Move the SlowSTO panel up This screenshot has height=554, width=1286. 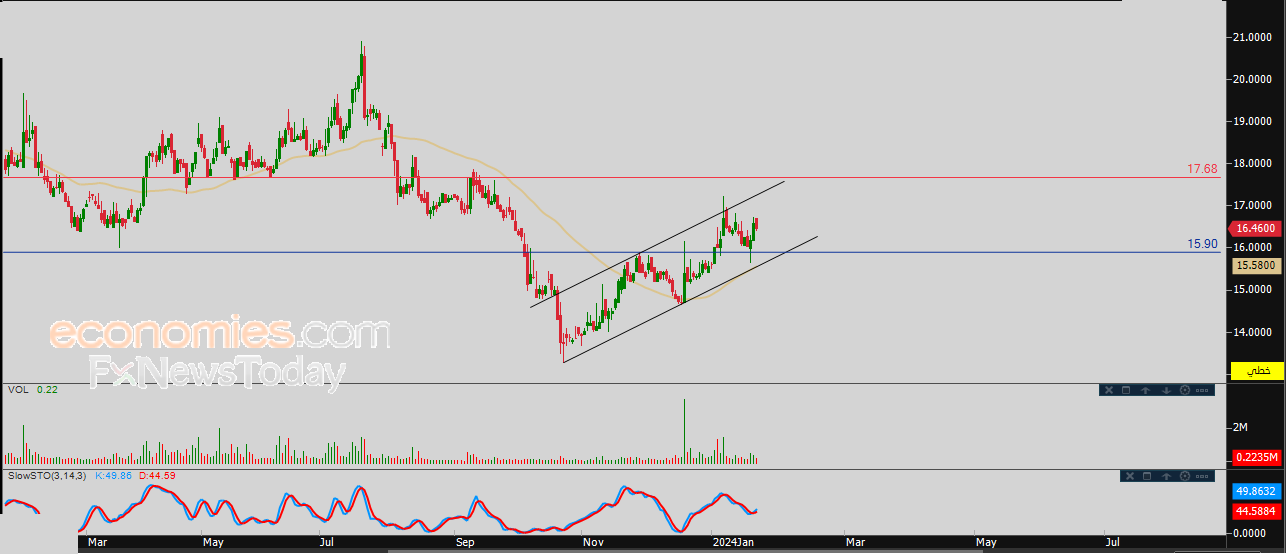(x=1166, y=476)
